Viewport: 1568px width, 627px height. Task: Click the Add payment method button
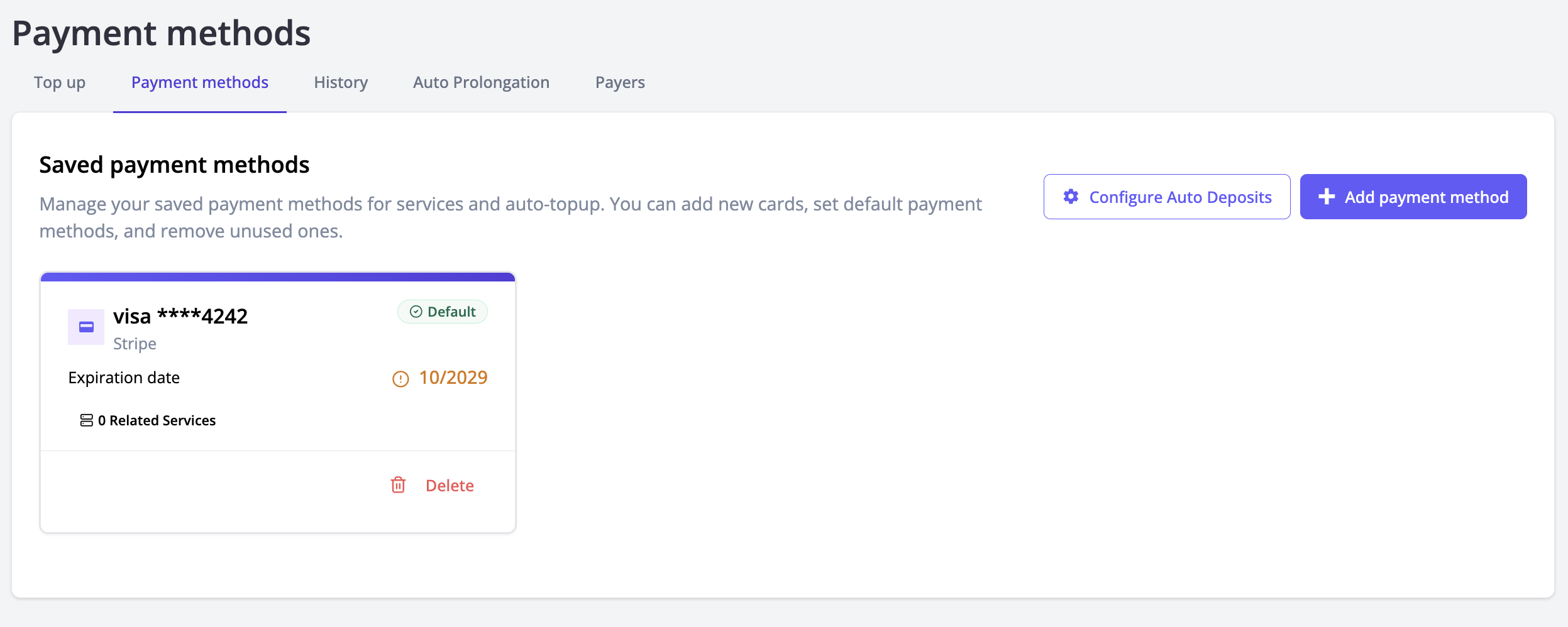pyautogui.click(x=1413, y=197)
